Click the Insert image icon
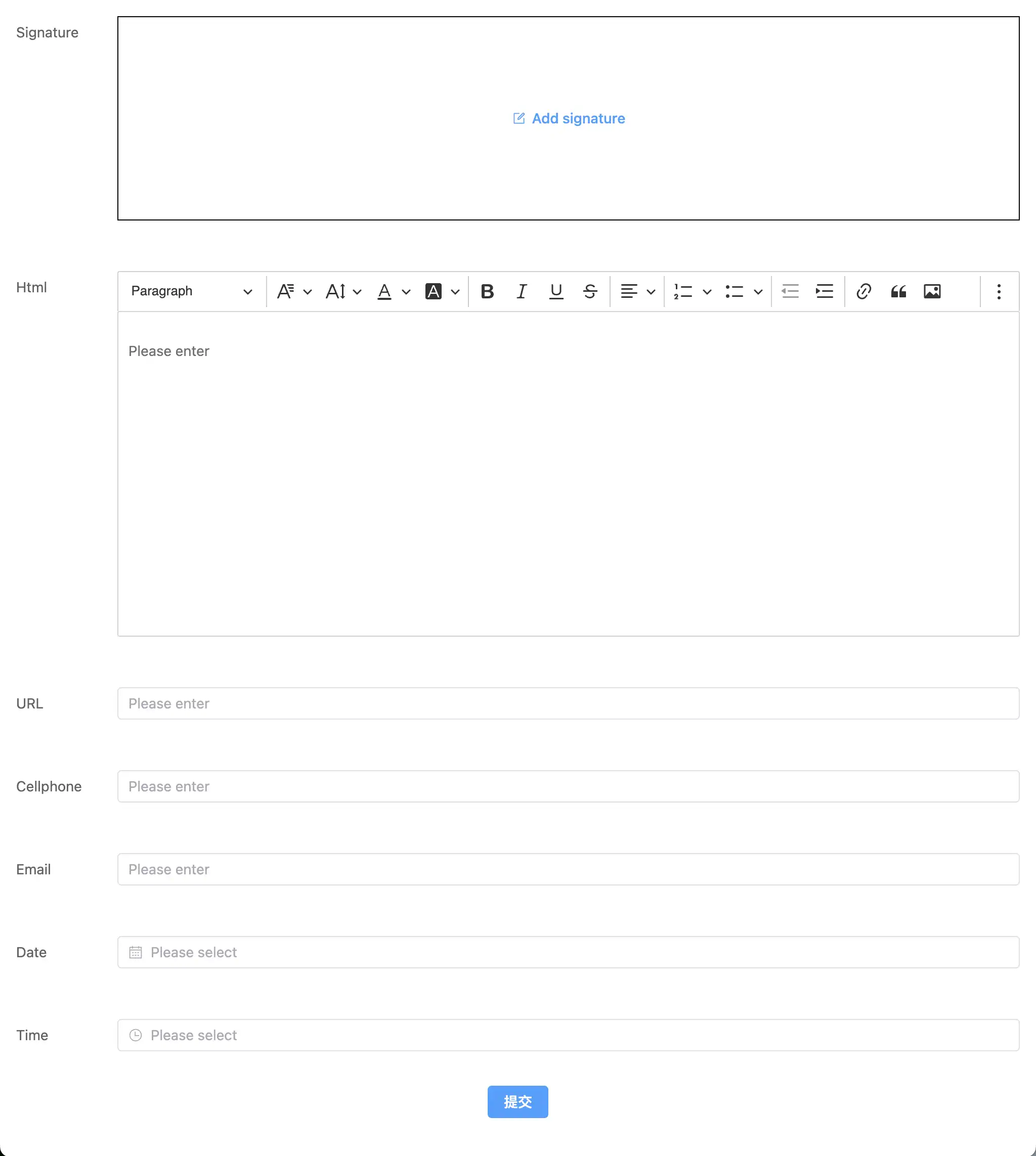 tap(932, 291)
